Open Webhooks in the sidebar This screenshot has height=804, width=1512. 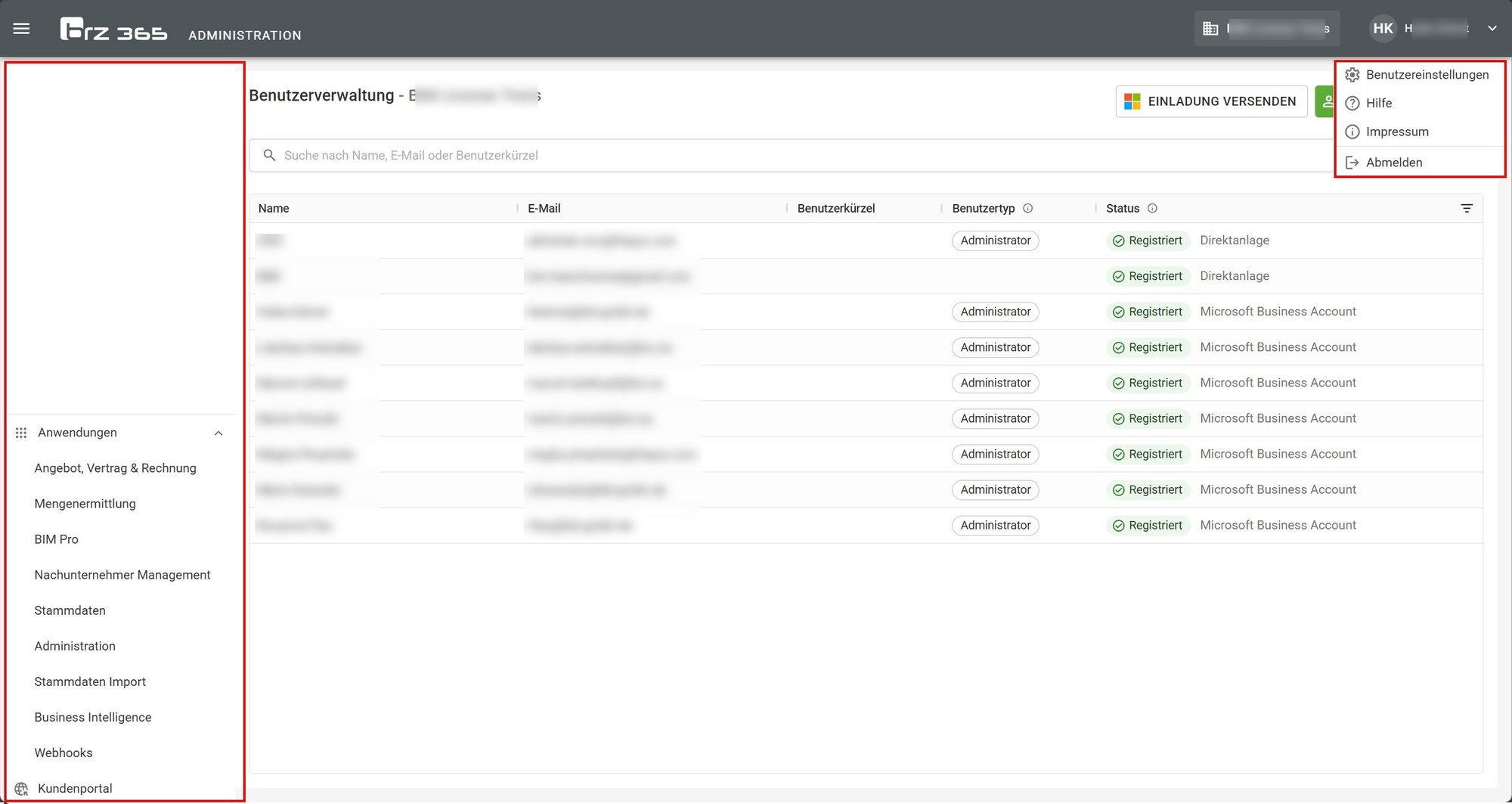click(63, 753)
